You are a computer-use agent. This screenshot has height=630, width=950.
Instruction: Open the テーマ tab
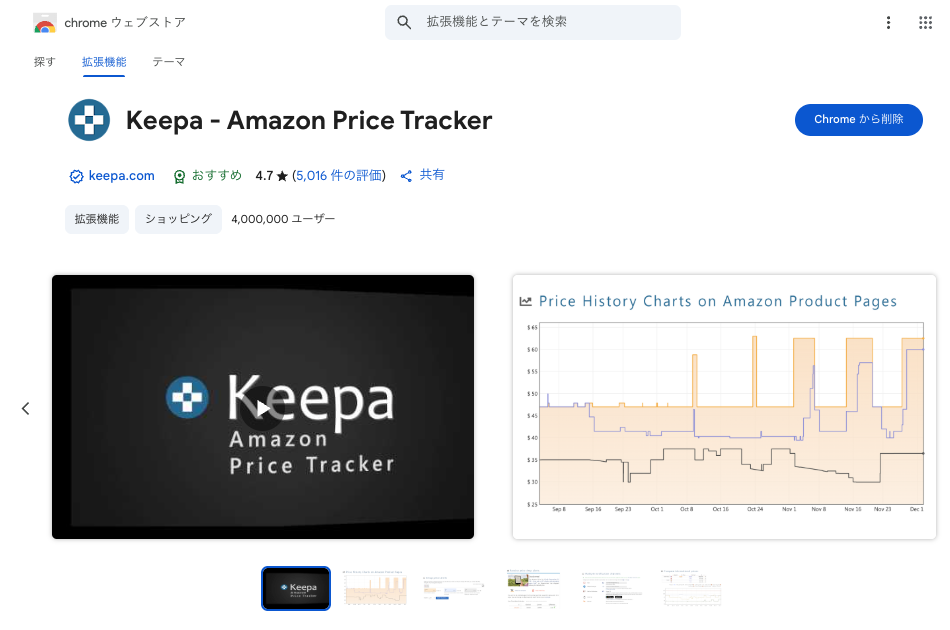tap(168, 62)
